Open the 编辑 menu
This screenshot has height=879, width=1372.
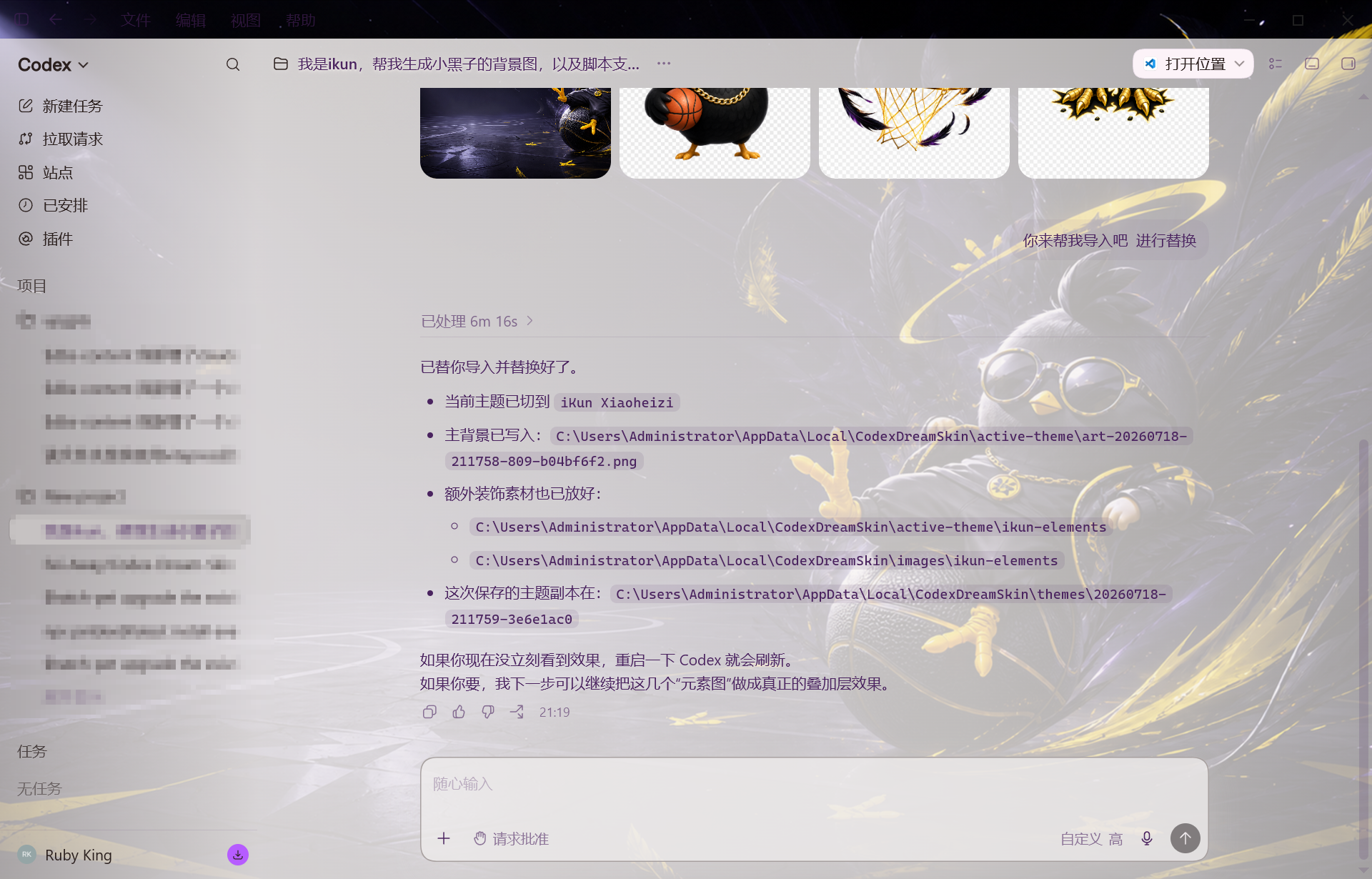(191, 21)
